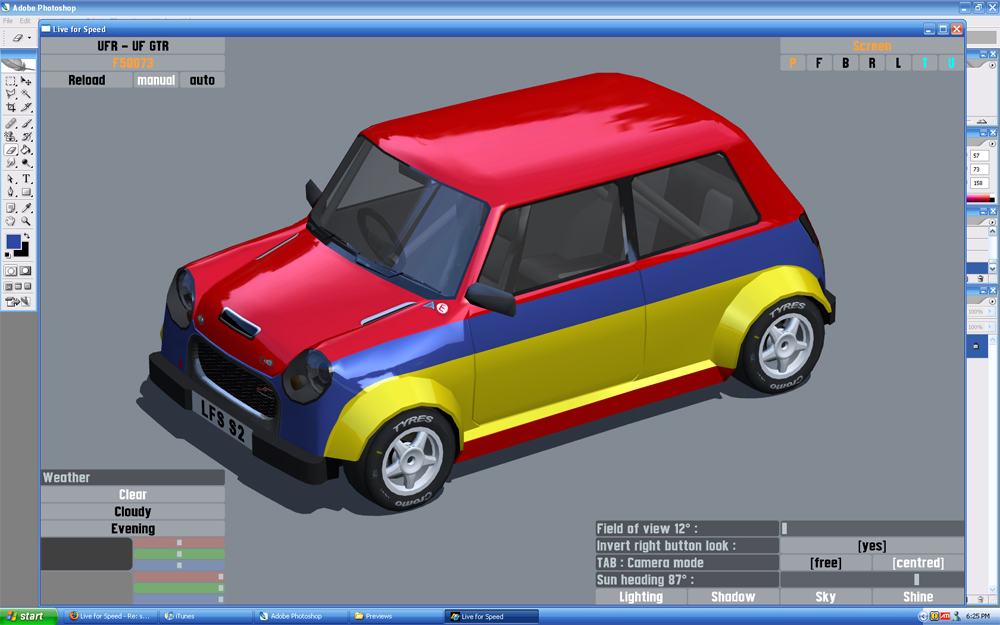This screenshot has width=1000, height=625.
Task: Open the opacity 100% slider arrow
Action: 992,312
